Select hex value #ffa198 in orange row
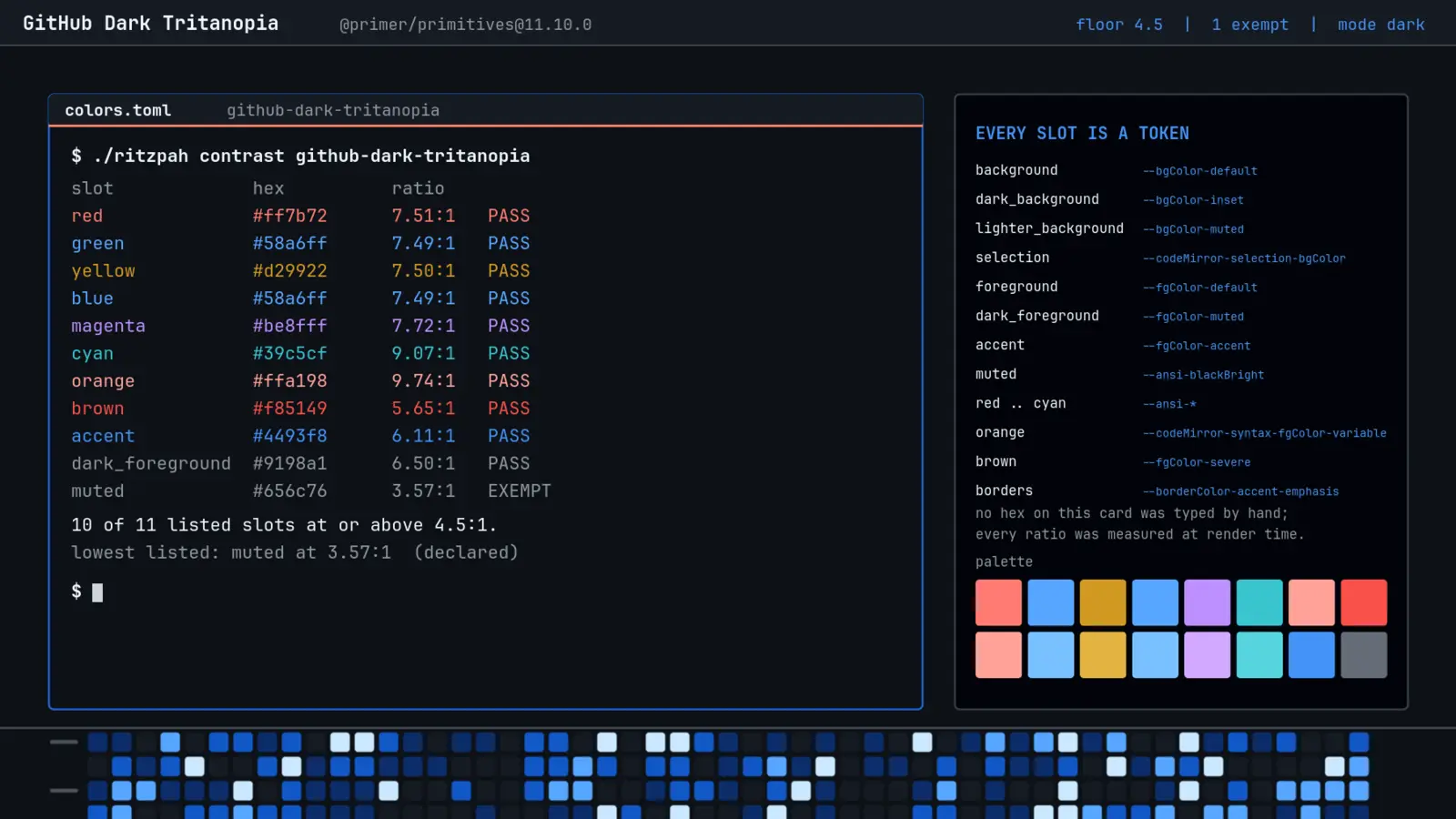The image size is (1456, 819). (x=289, y=381)
